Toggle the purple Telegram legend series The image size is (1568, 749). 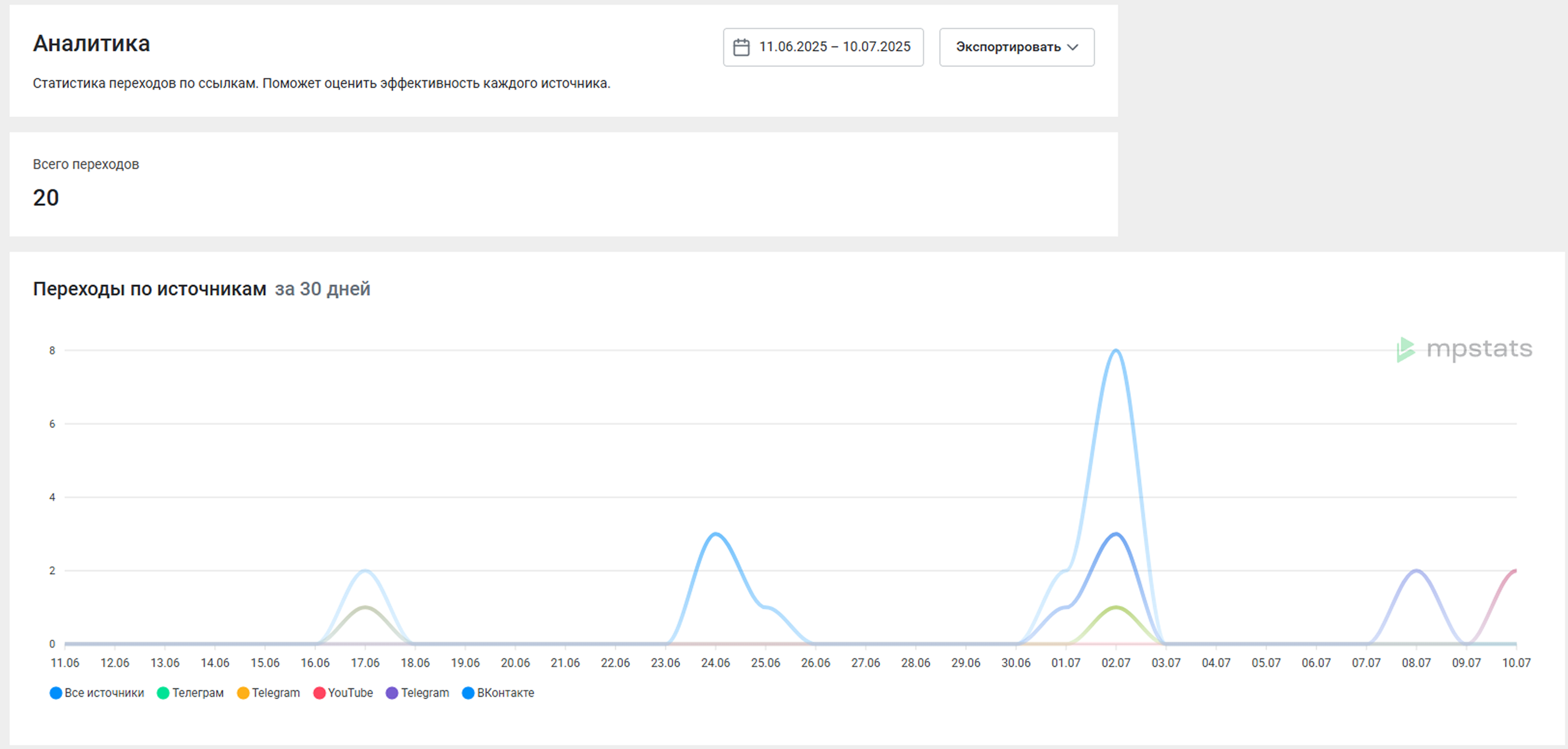pos(418,693)
